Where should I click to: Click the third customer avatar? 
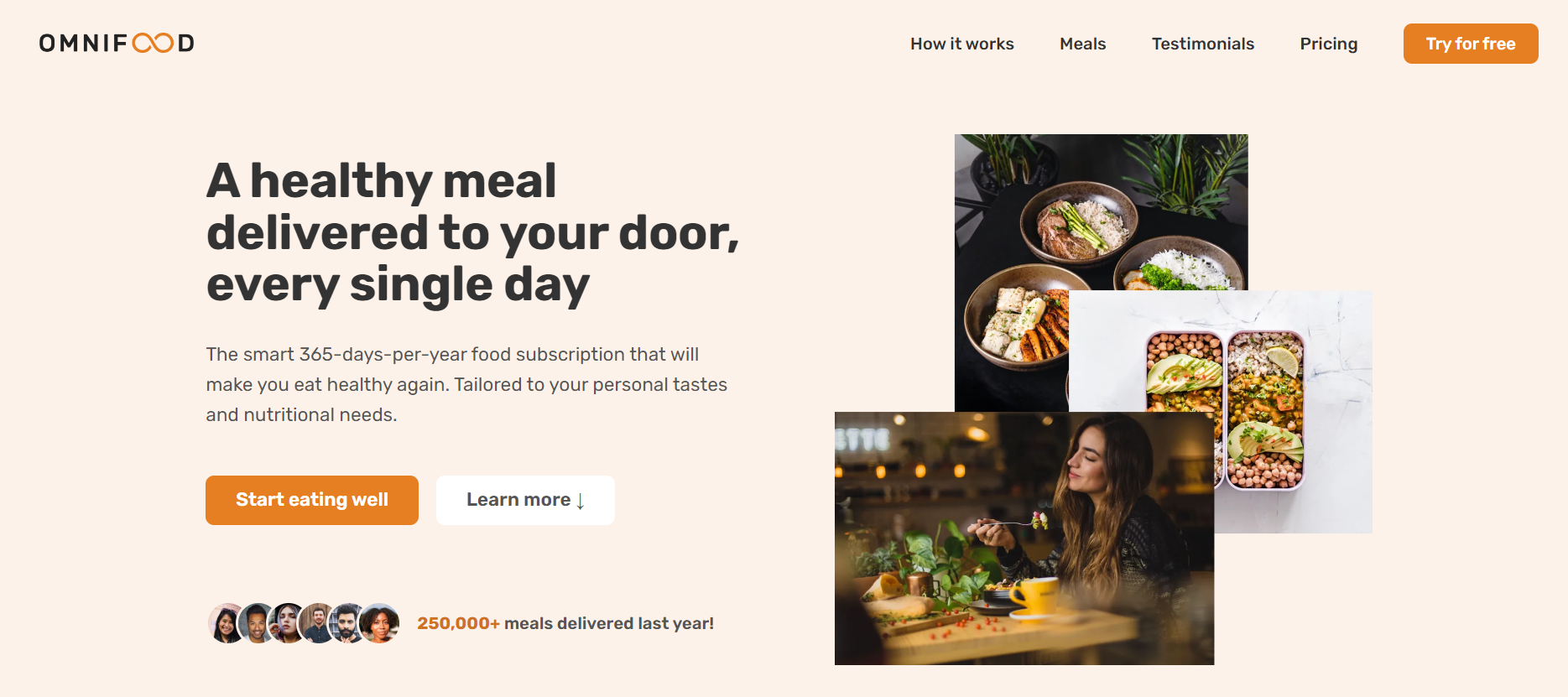[x=288, y=623]
